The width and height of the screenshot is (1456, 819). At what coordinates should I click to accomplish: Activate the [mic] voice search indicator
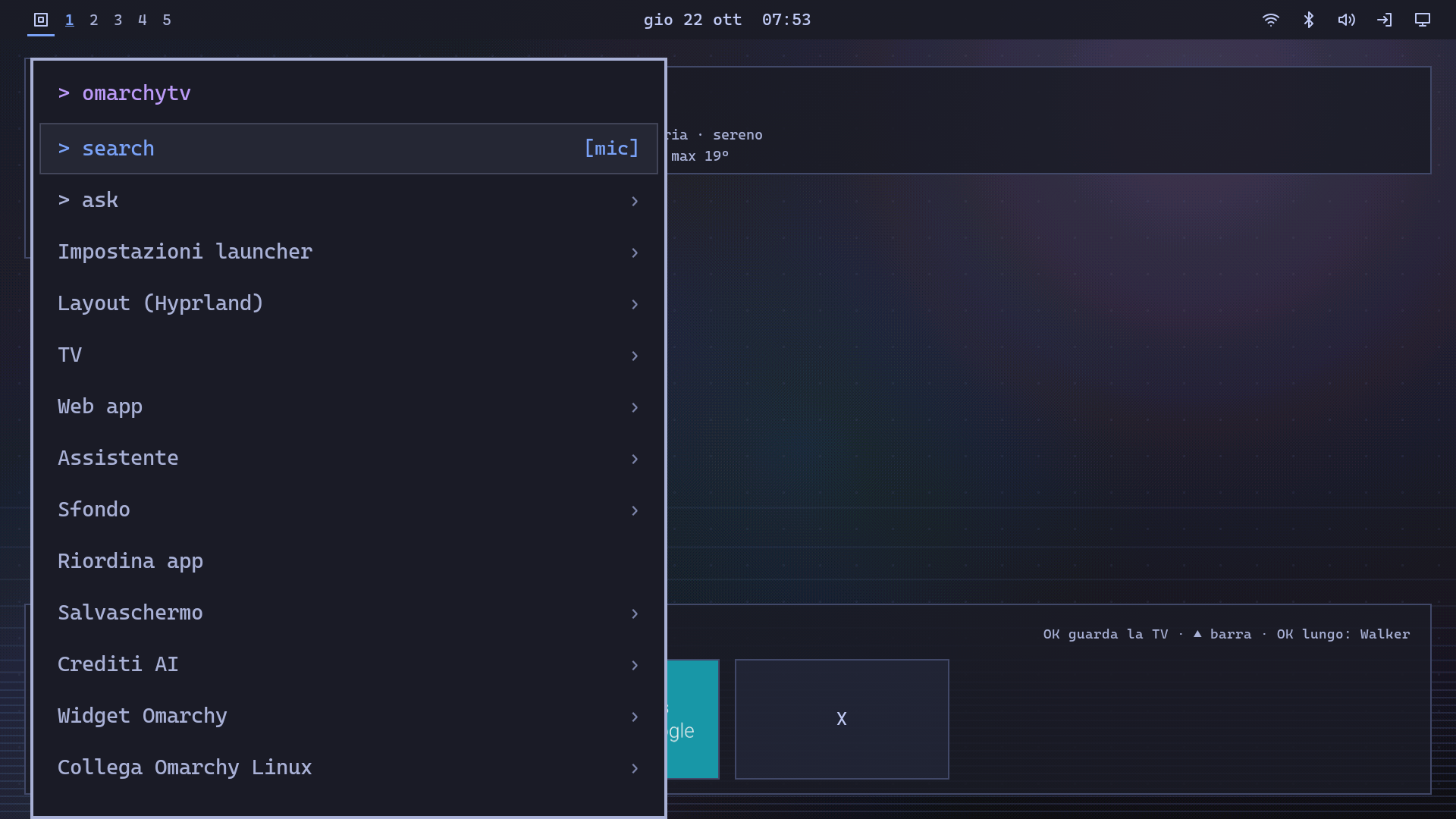coord(611,149)
